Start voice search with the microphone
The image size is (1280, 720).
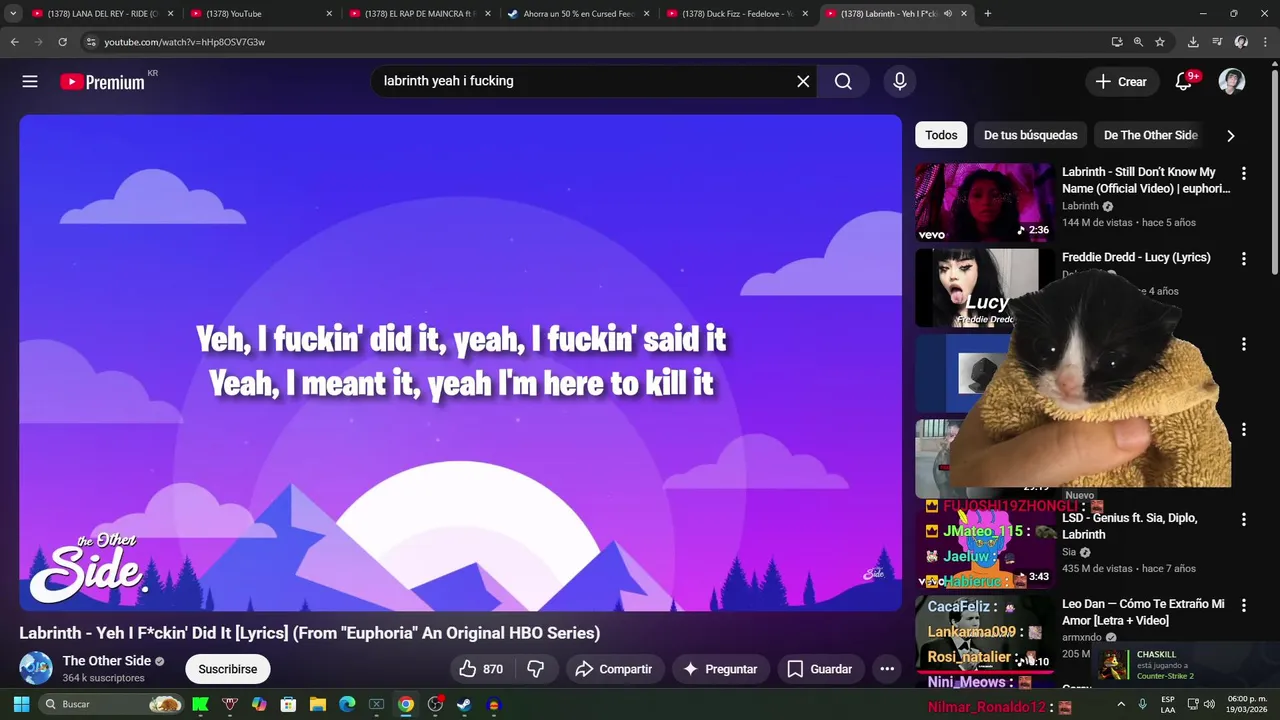click(900, 82)
